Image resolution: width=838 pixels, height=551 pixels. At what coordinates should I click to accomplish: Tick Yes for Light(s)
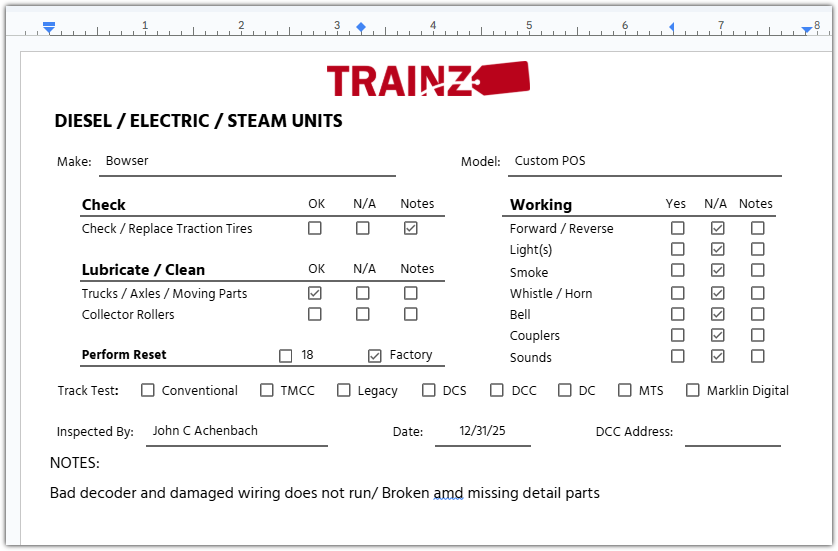coord(678,249)
